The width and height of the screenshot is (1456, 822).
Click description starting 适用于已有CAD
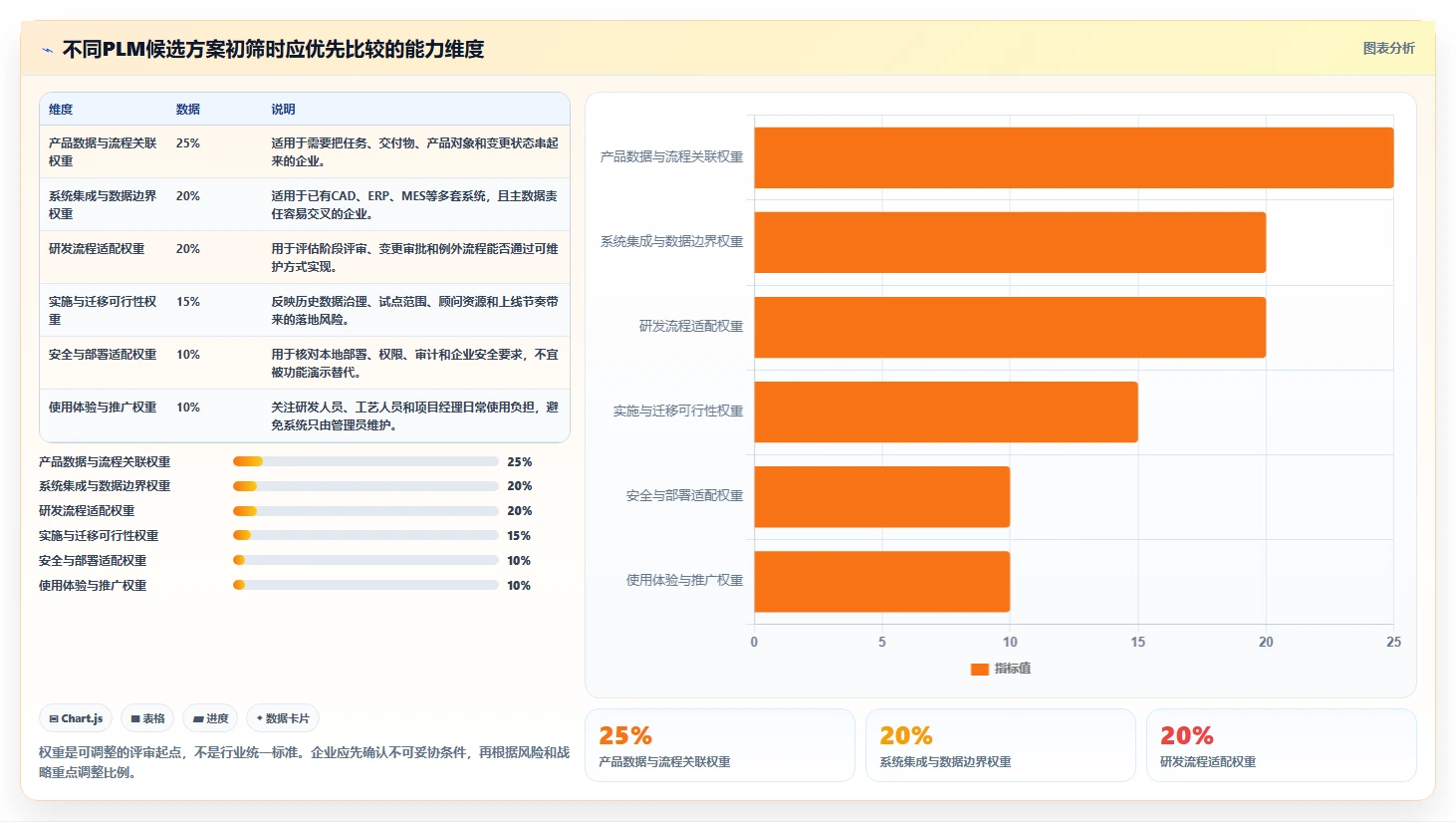point(415,204)
